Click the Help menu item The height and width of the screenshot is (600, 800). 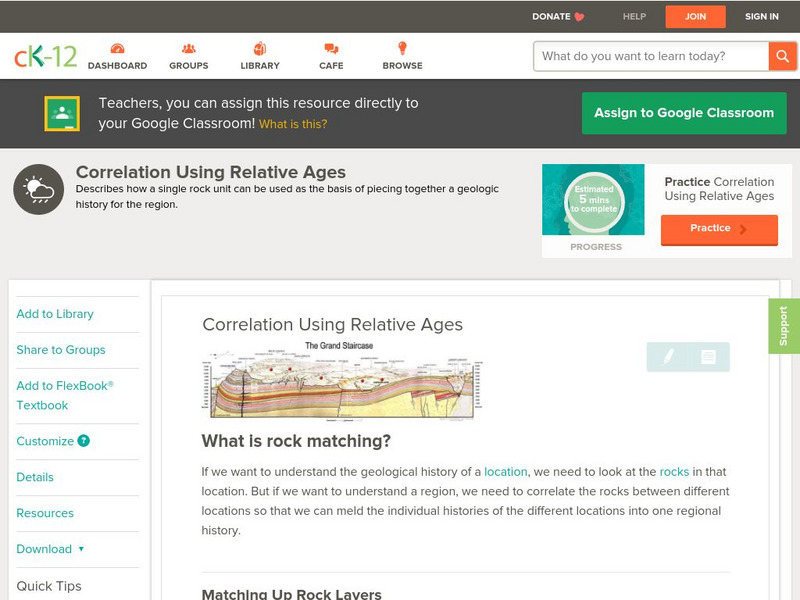[x=634, y=16]
